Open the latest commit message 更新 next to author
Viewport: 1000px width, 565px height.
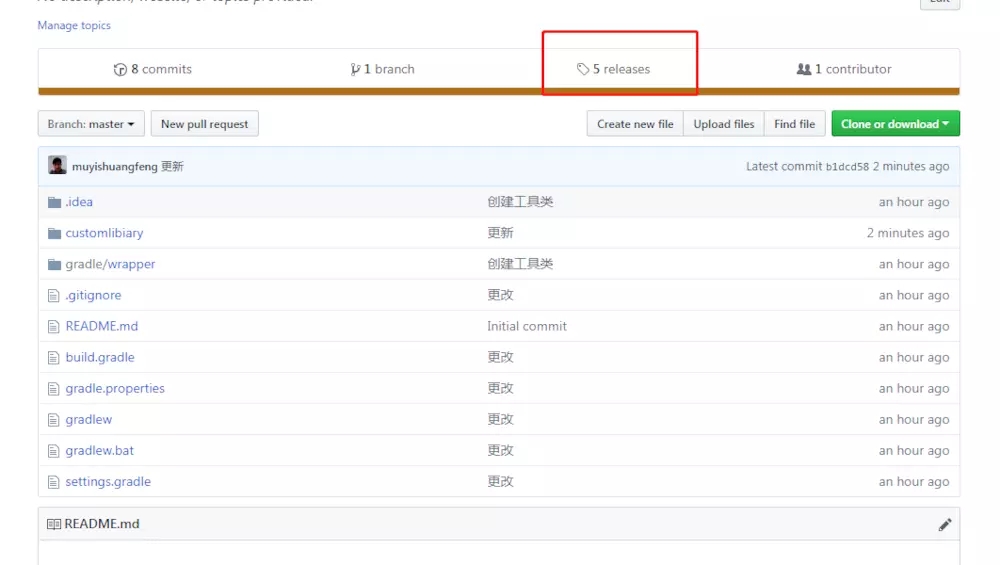click(x=172, y=166)
